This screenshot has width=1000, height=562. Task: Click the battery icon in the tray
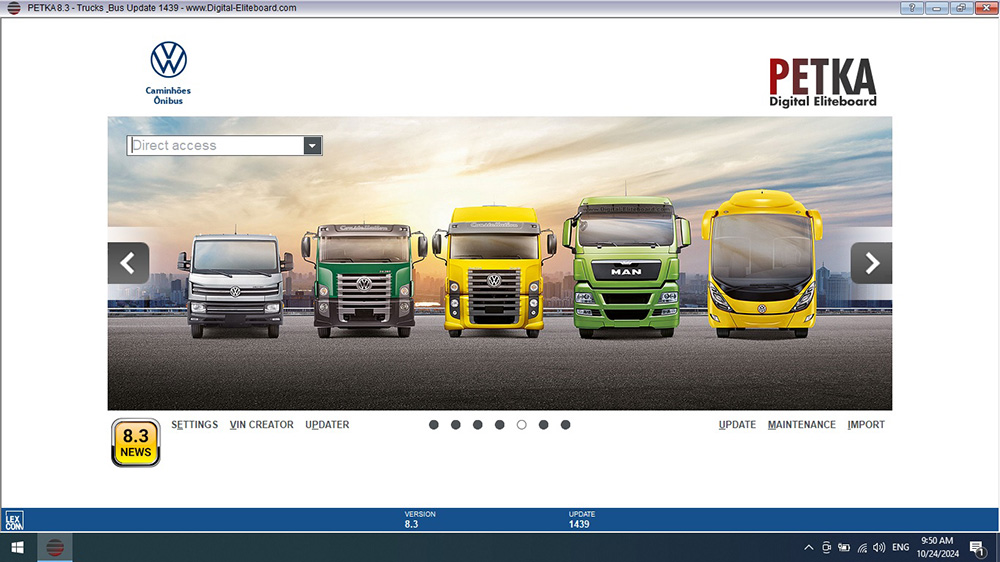click(844, 547)
